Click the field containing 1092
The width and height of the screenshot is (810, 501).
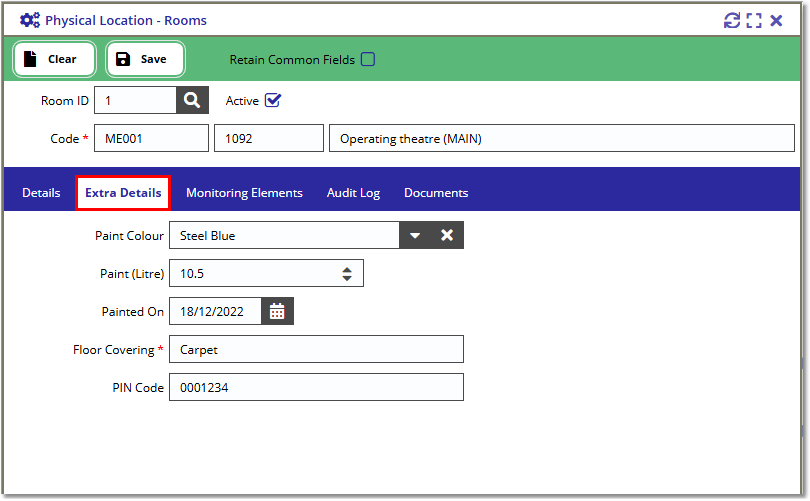click(x=269, y=138)
